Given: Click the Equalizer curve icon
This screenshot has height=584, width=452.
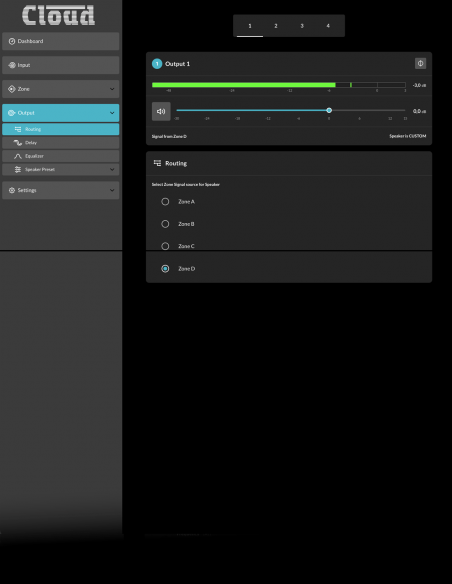Looking at the screenshot, I should pyautogui.click(x=18, y=156).
